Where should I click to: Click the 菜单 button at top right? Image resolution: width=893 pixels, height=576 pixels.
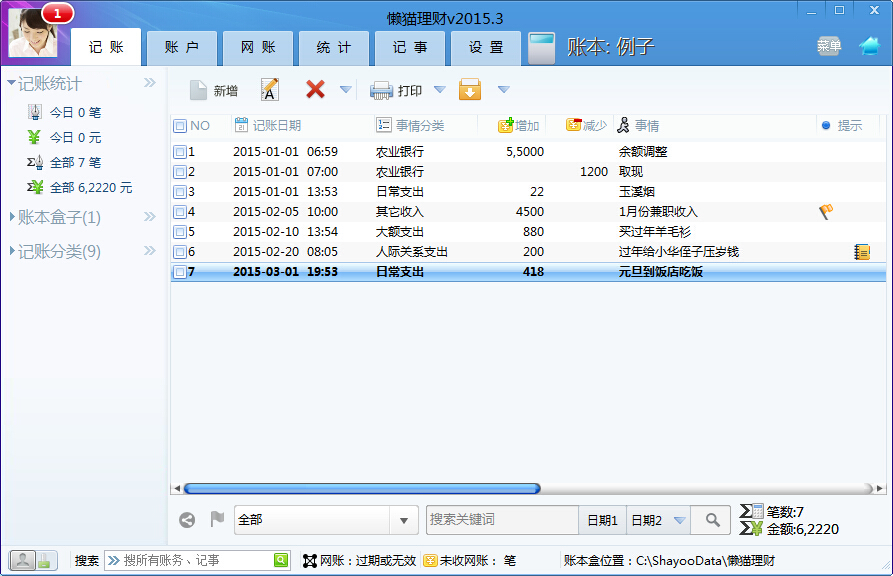coord(828,46)
